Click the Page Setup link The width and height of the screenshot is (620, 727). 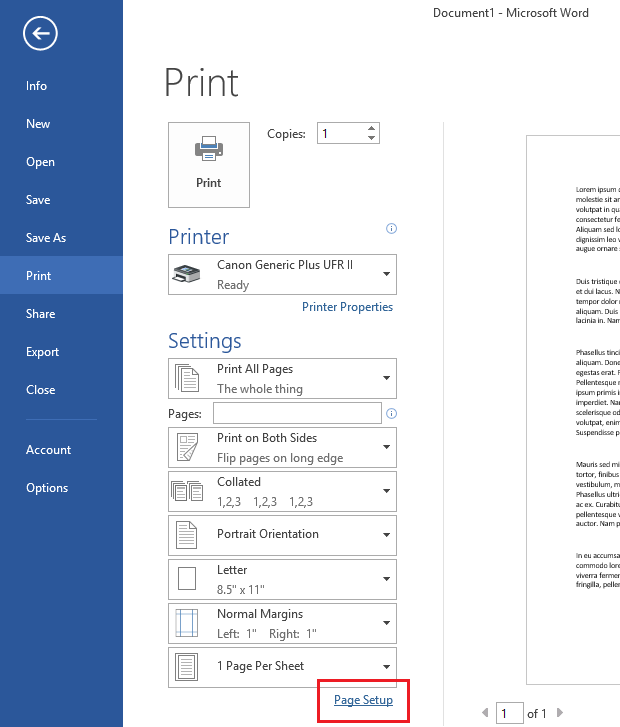coord(363,700)
